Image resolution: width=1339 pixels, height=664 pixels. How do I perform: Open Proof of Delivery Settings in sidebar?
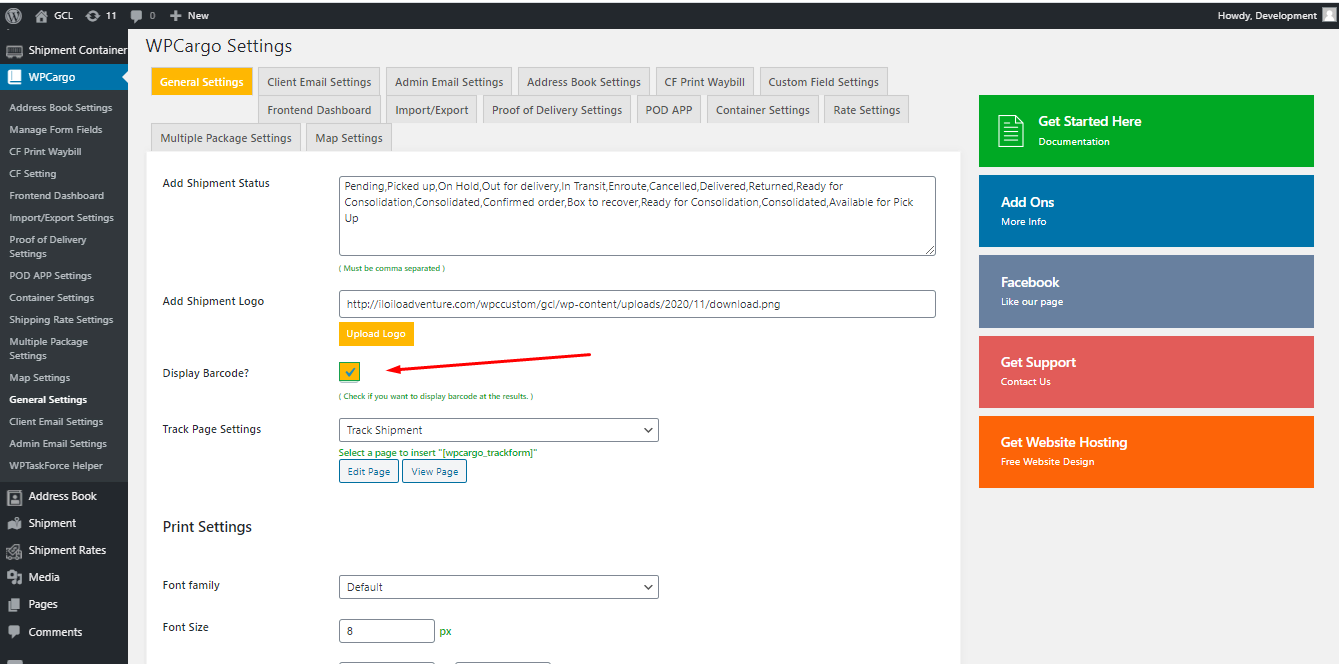pyautogui.click(x=48, y=247)
